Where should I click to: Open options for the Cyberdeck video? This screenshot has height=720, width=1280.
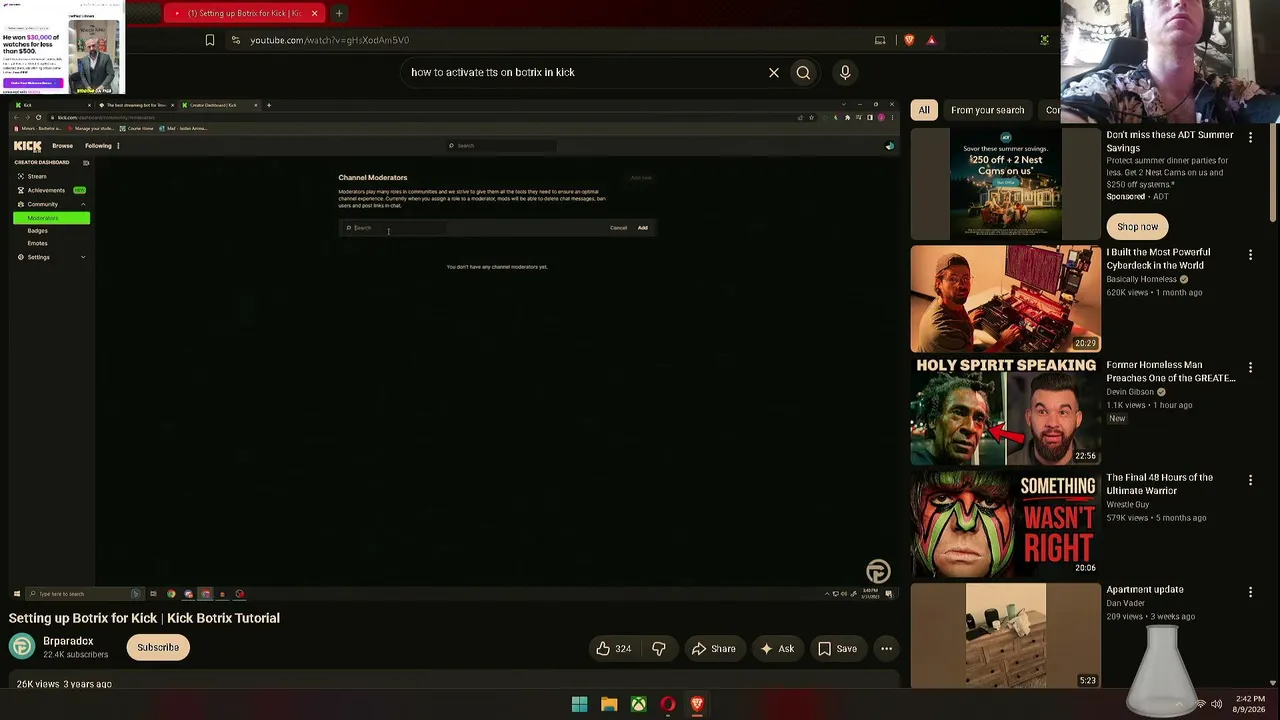tap(1250, 255)
